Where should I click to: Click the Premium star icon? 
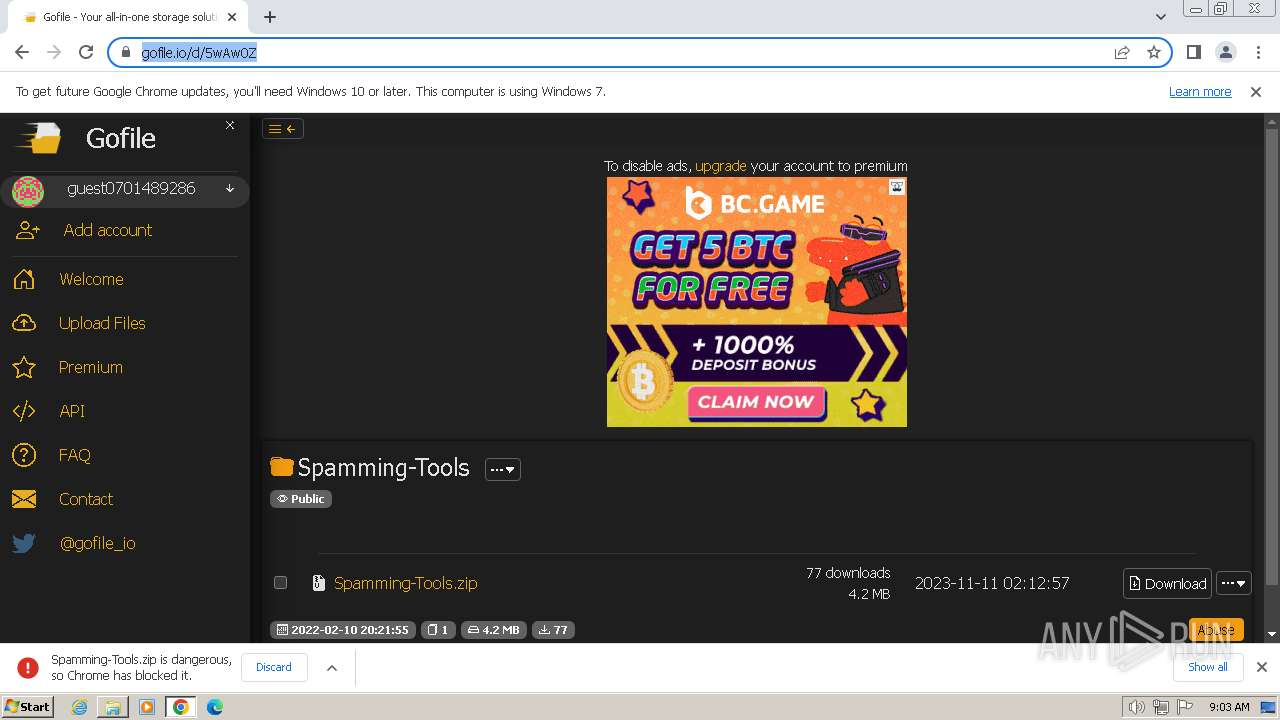click(24, 367)
